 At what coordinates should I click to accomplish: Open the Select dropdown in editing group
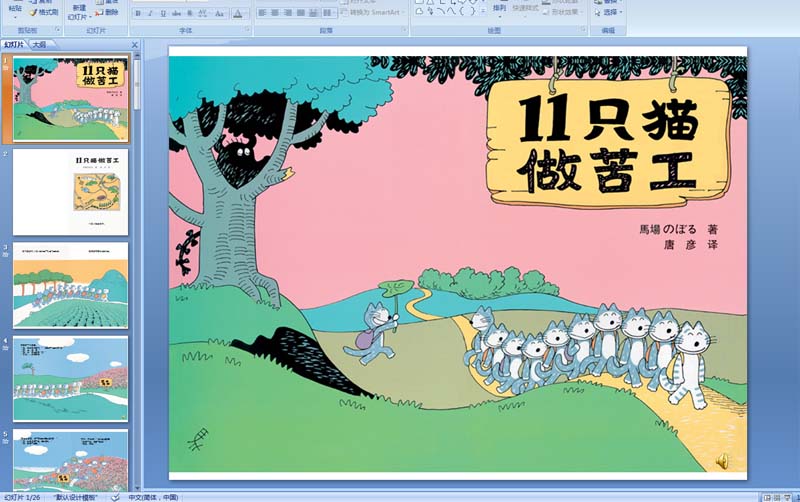(608, 12)
